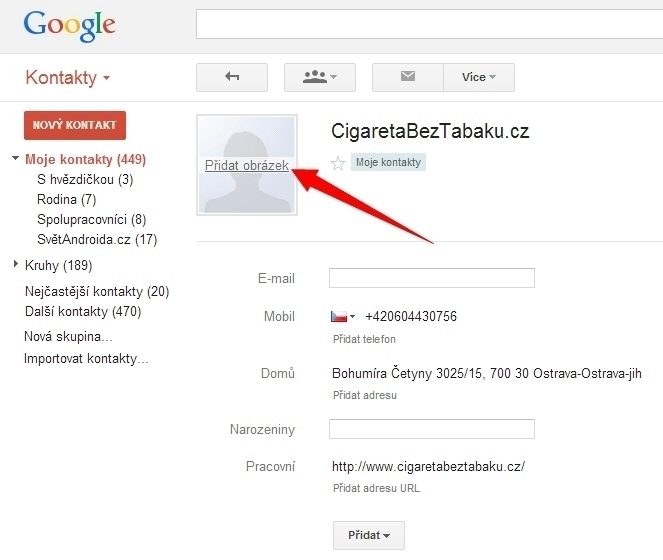Toggle the star next to contact name
663x560 pixels.
[x=338, y=163]
